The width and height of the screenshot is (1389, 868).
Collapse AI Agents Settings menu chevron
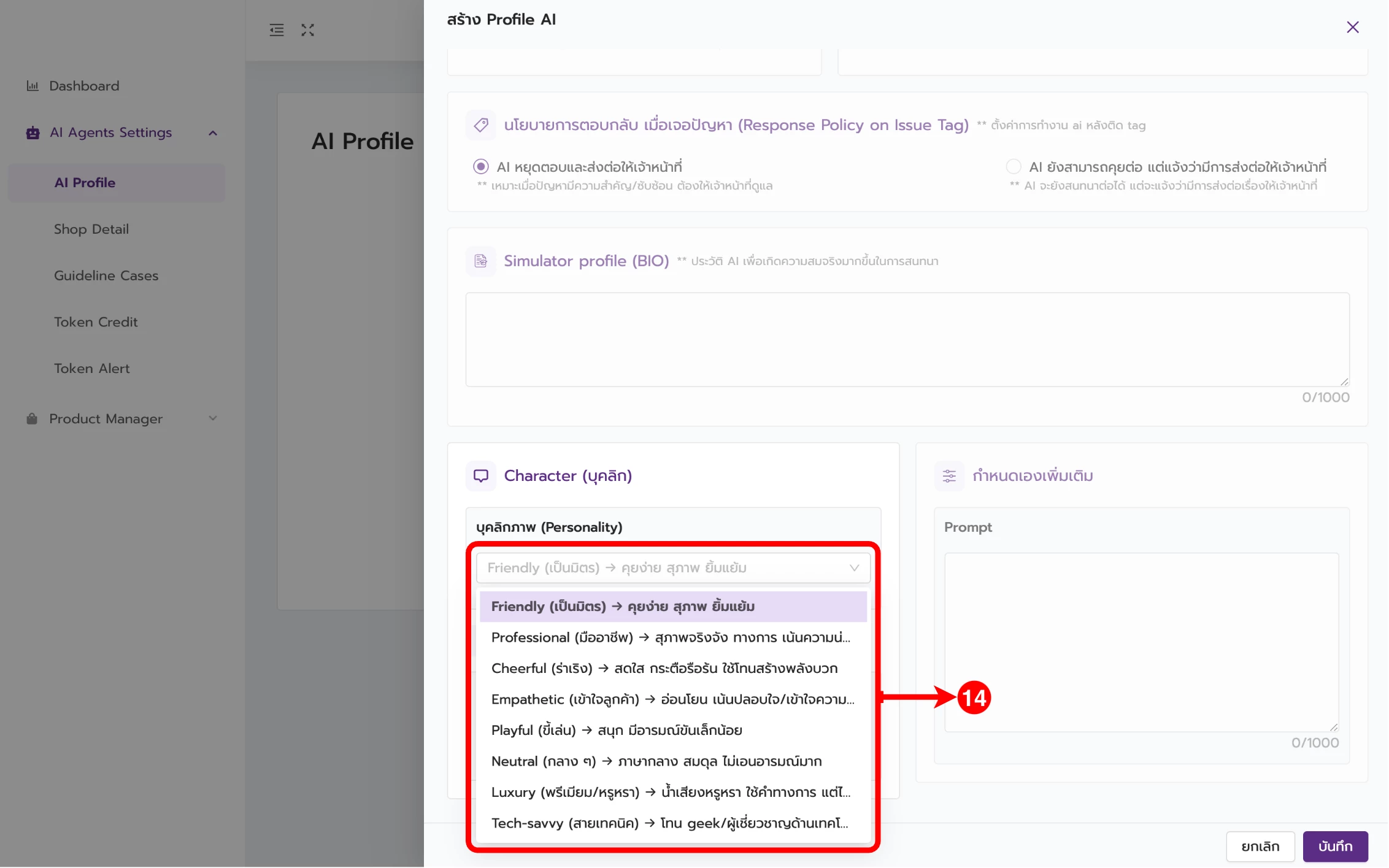coord(213,133)
